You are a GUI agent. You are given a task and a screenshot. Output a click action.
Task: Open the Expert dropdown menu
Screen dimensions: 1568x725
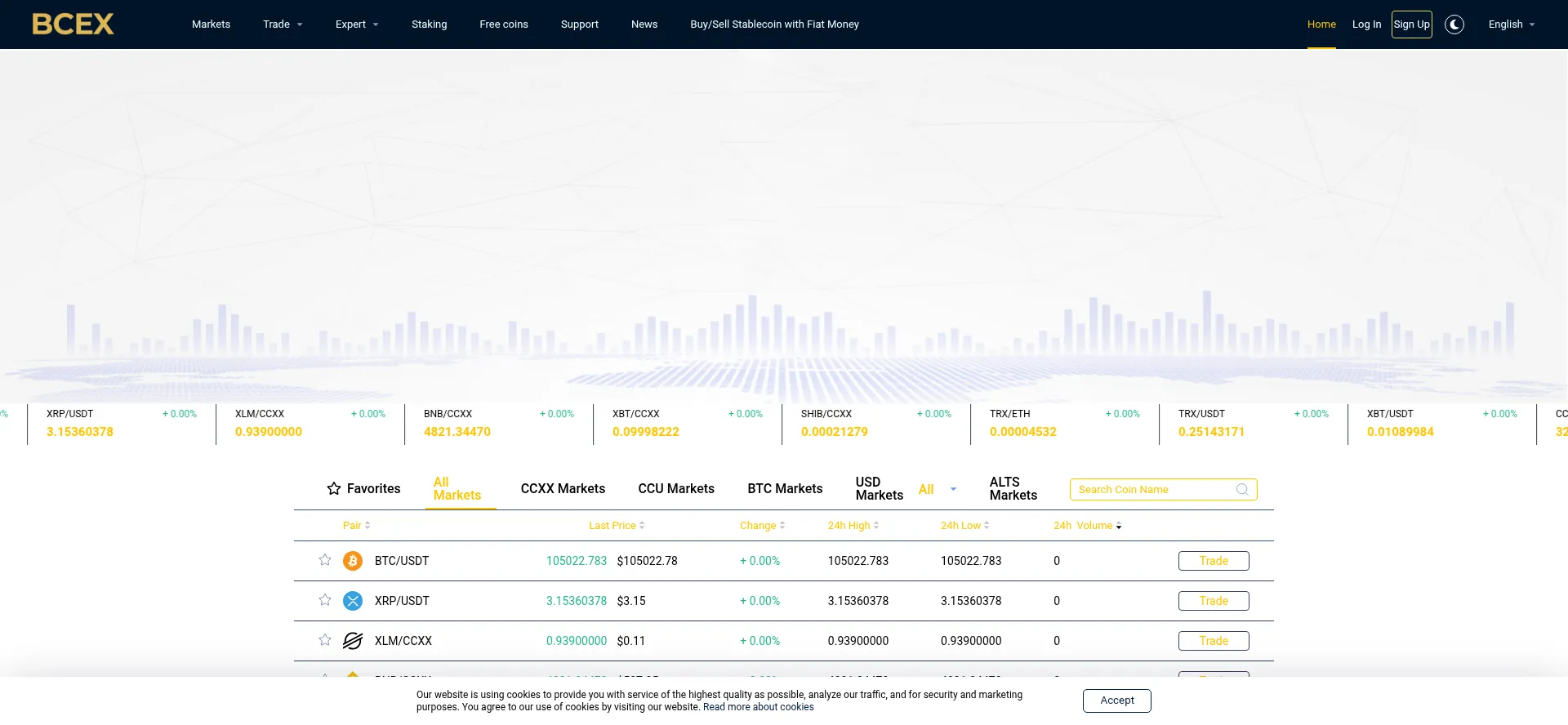(357, 24)
